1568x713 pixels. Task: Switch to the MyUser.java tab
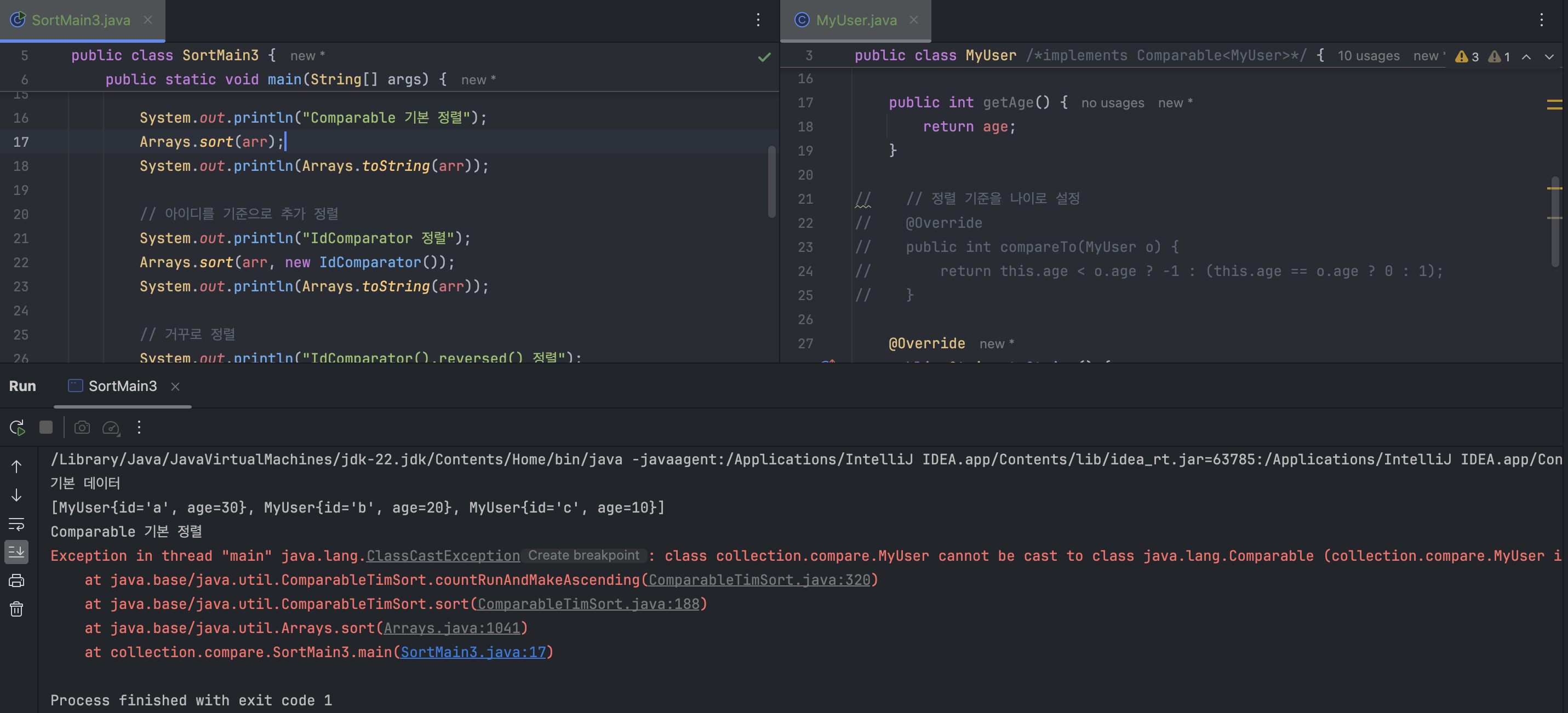click(x=855, y=20)
